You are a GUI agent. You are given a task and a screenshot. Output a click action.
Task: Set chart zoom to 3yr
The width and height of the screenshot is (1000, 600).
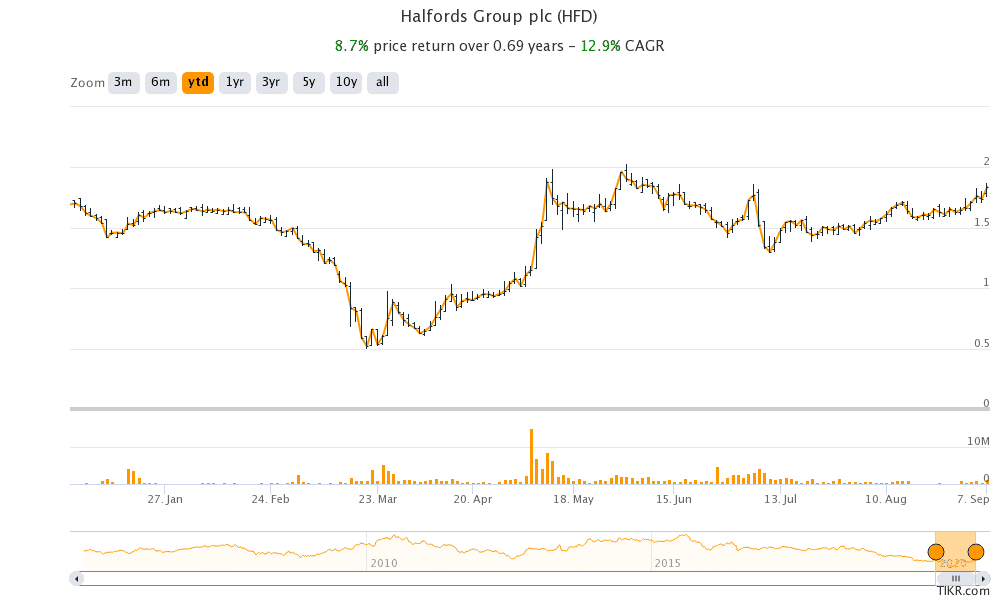(x=272, y=82)
